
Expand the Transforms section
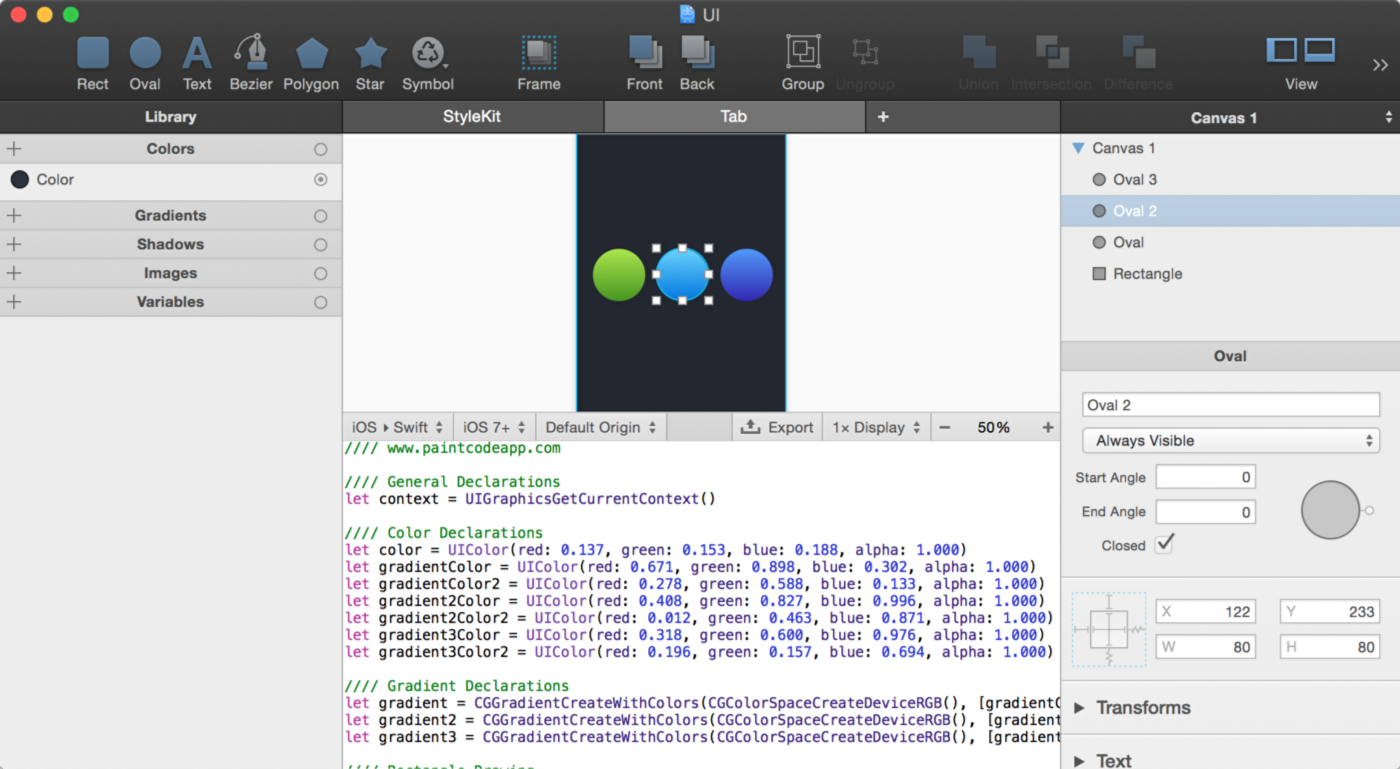pos(1079,708)
